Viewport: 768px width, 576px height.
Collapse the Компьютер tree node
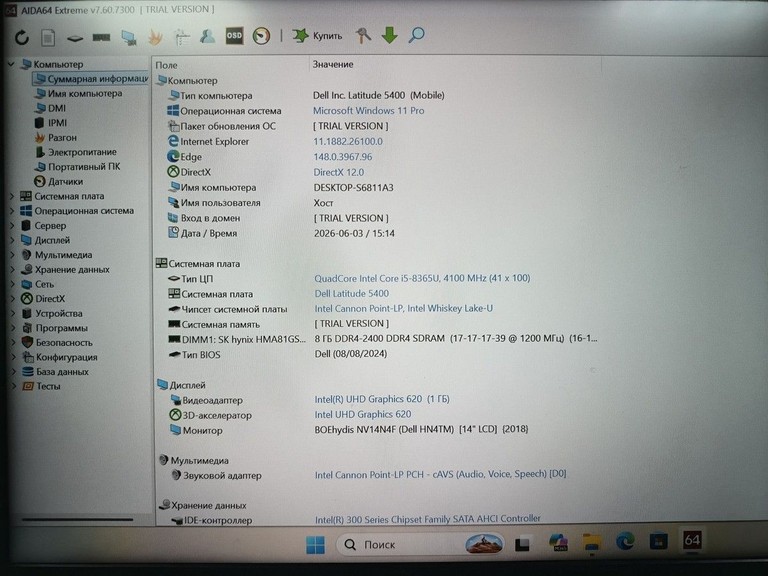pyautogui.click(x=11, y=64)
